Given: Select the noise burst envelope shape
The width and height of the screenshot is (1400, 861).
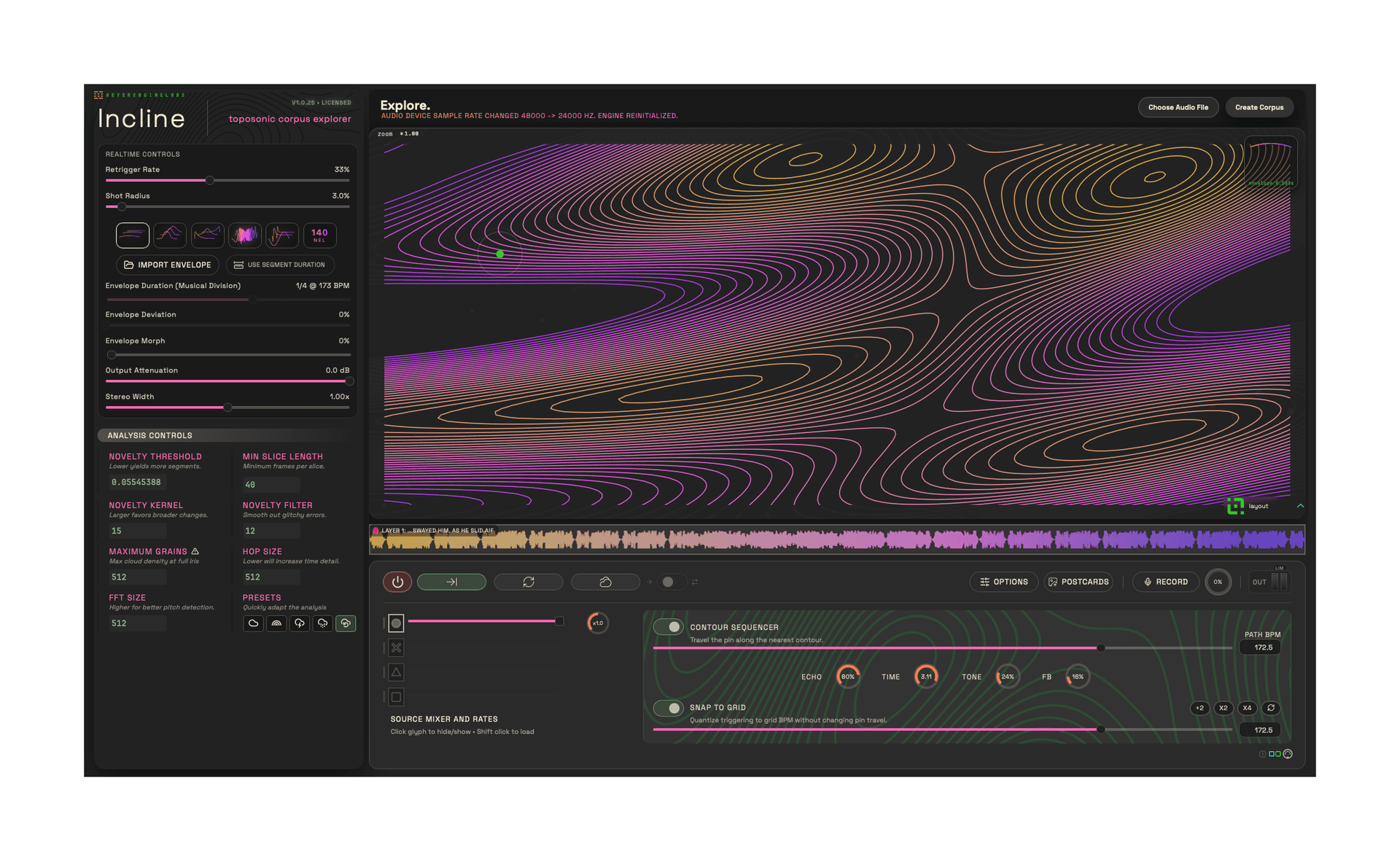Looking at the screenshot, I should coord(244,235).
